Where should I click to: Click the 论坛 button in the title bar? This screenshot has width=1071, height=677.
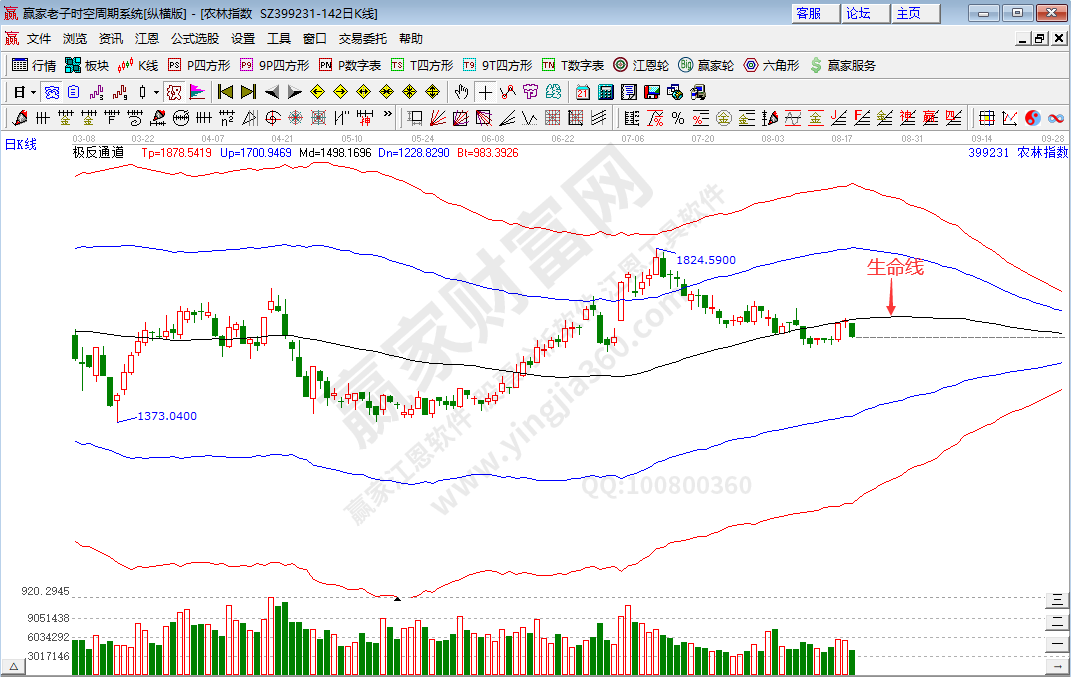[858, 13]
